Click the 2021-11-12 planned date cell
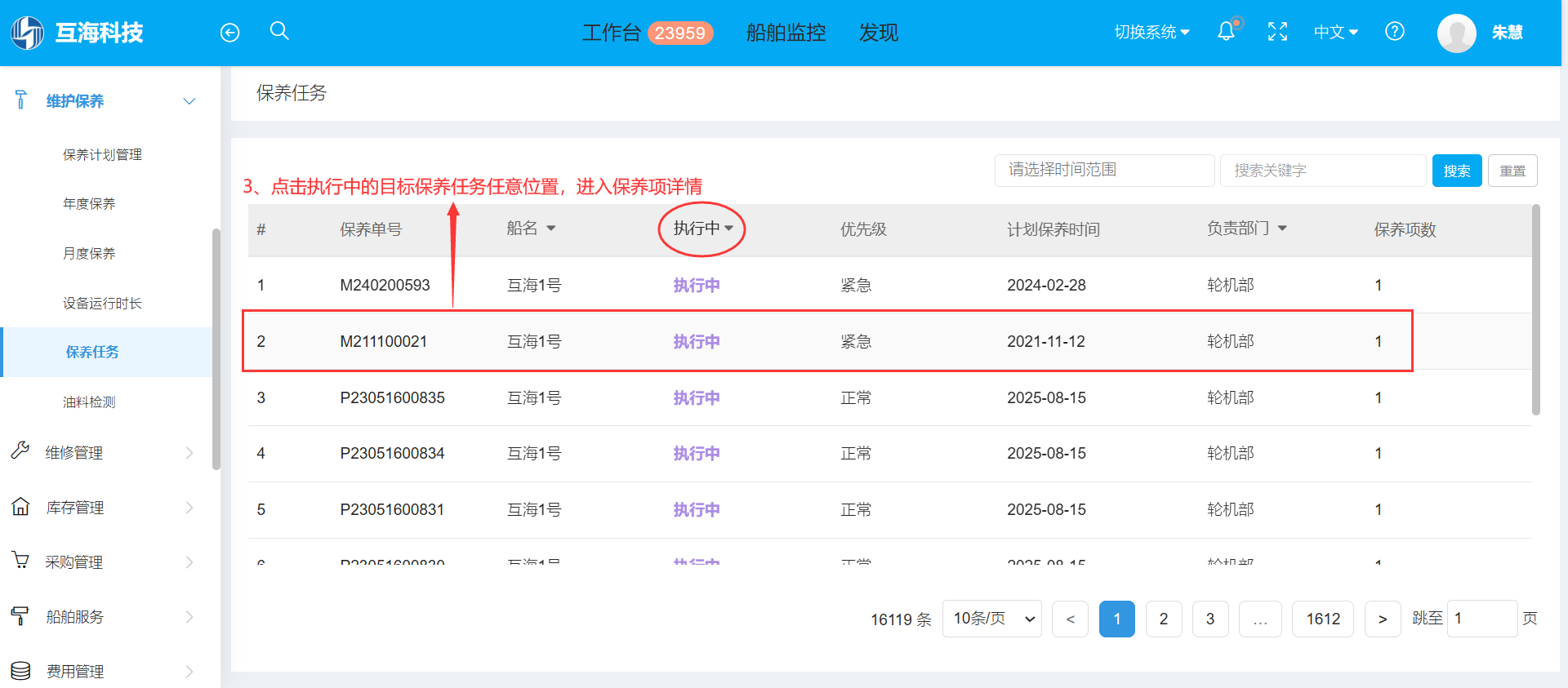This screenshot has height=688, width=1568. point(1046,341)
